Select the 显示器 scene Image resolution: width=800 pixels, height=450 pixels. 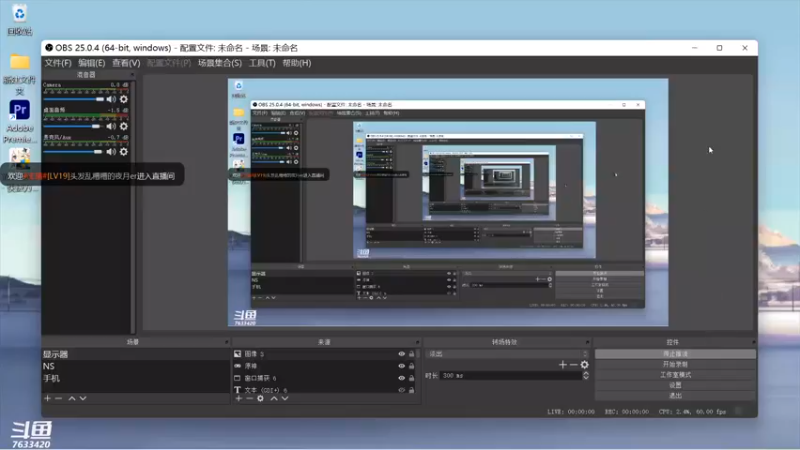pos(136,354)
